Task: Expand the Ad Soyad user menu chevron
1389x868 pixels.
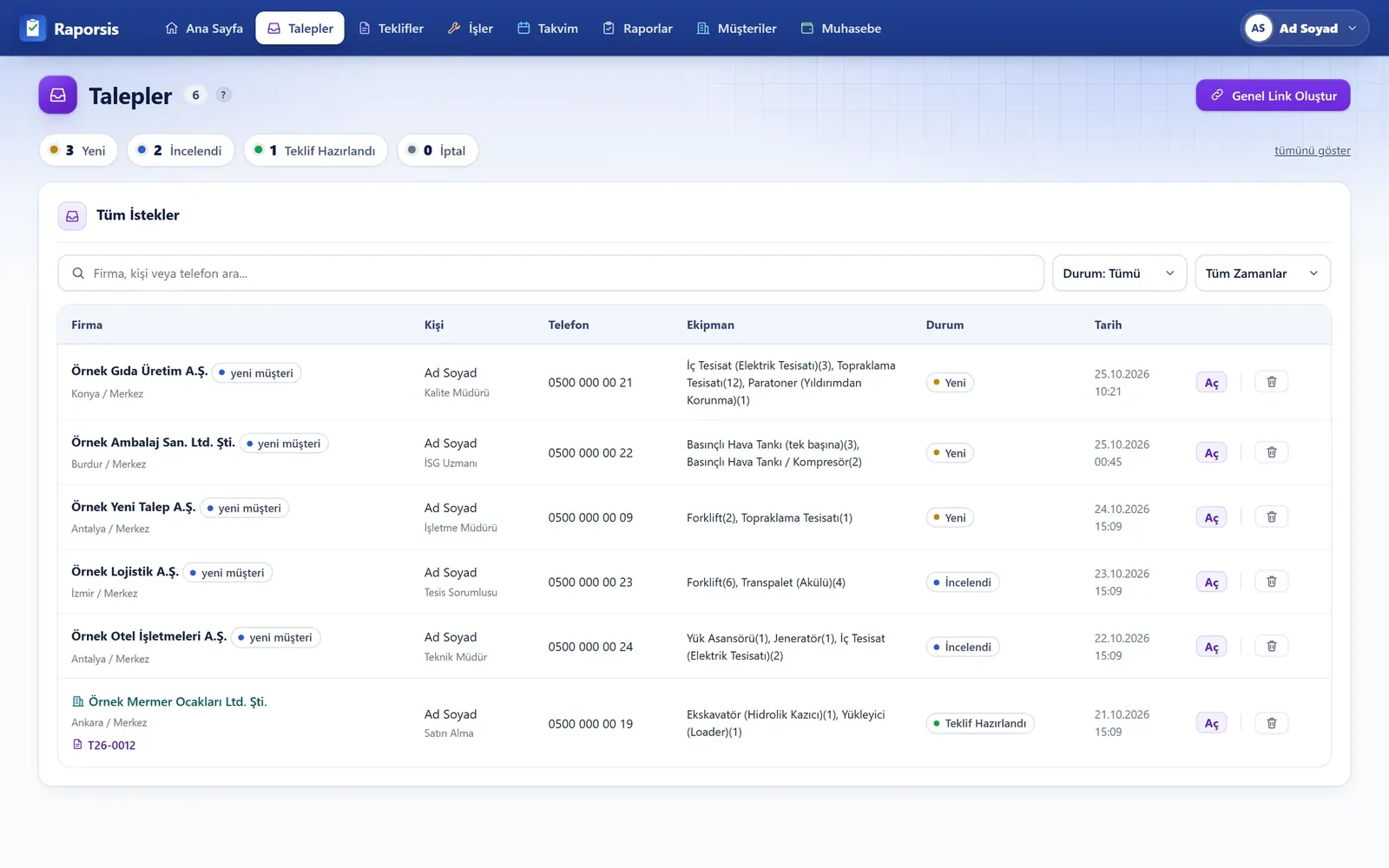Action: (x=1352, y=29)
